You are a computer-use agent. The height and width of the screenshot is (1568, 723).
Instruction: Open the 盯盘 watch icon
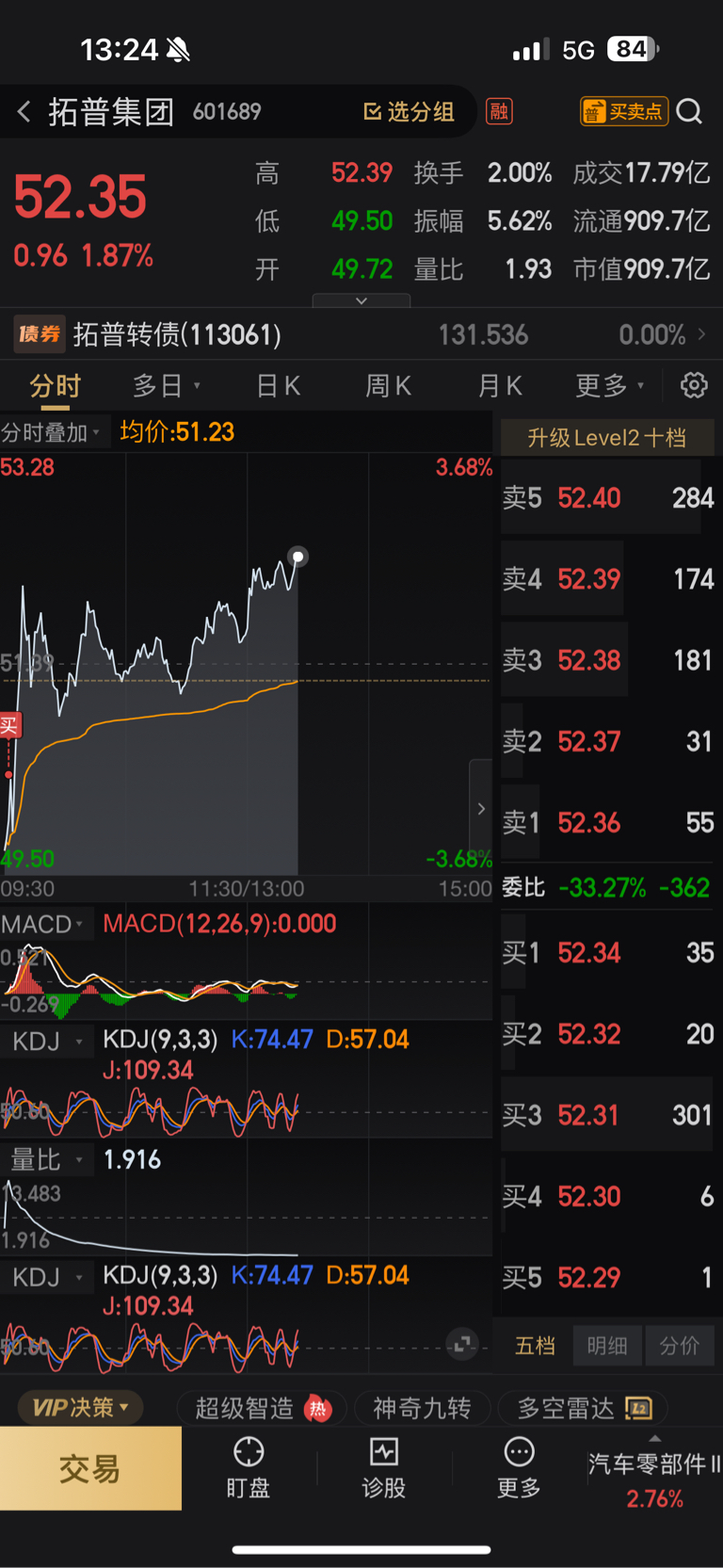click(x=249, y=1467)
